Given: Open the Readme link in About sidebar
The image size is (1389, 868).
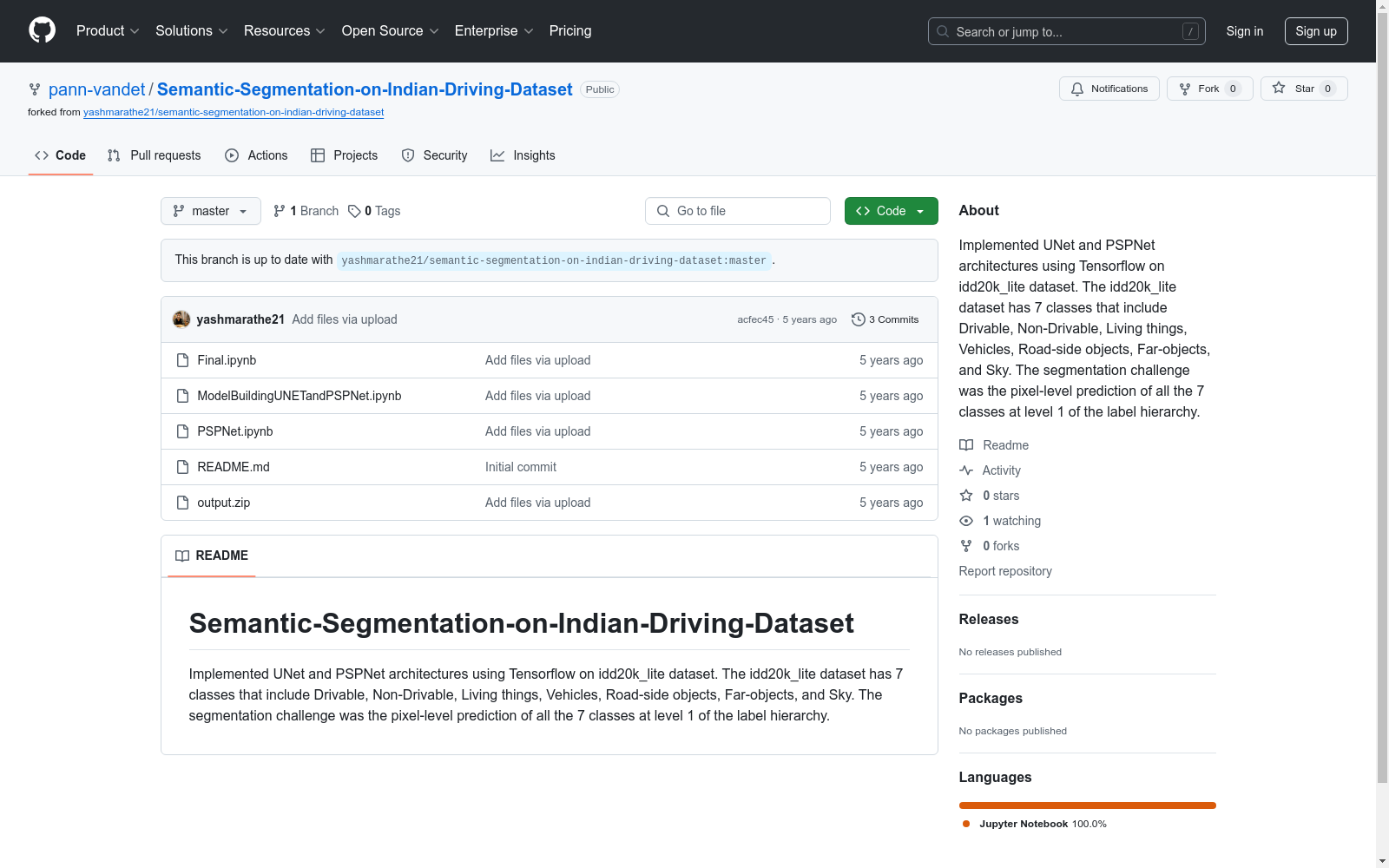Looking at the screenshot, I should coord(994,445).
